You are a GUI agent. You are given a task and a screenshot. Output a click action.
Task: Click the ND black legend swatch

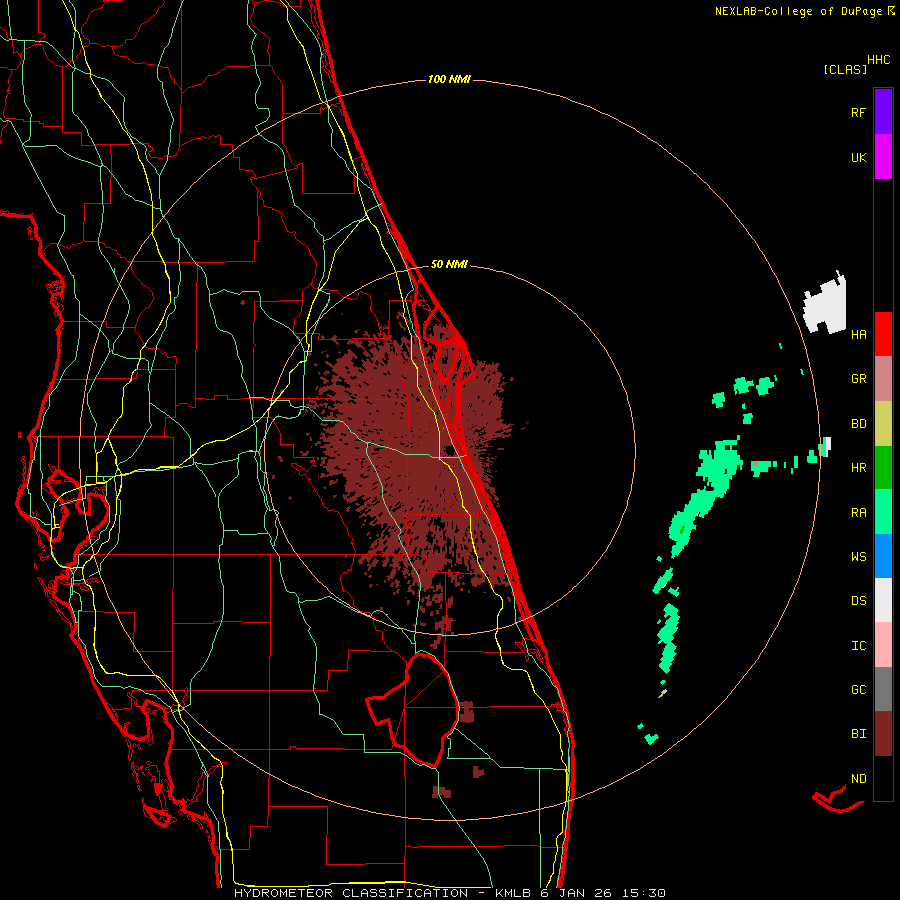click(883, 778)
